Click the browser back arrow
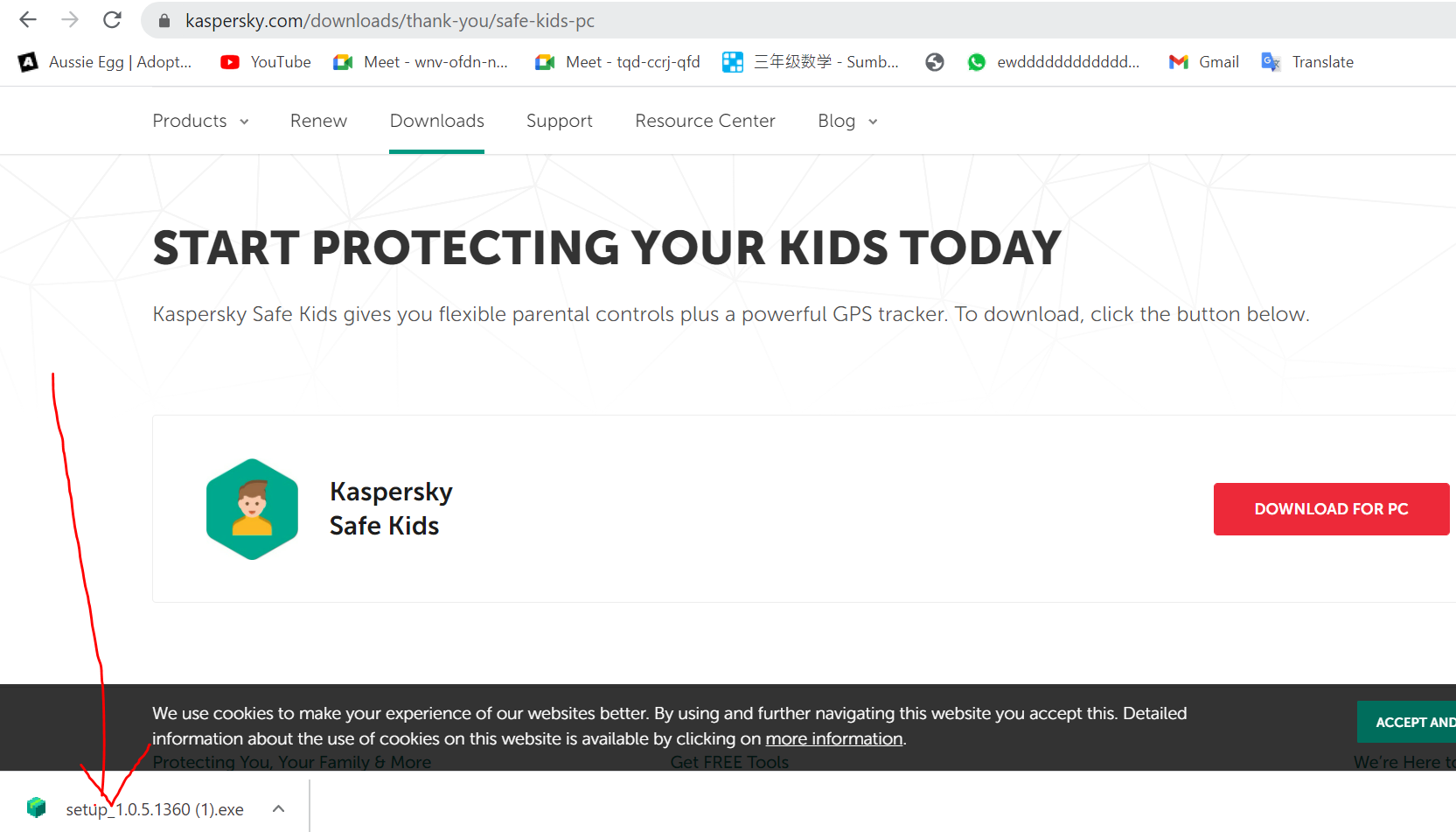 point(28,20)
